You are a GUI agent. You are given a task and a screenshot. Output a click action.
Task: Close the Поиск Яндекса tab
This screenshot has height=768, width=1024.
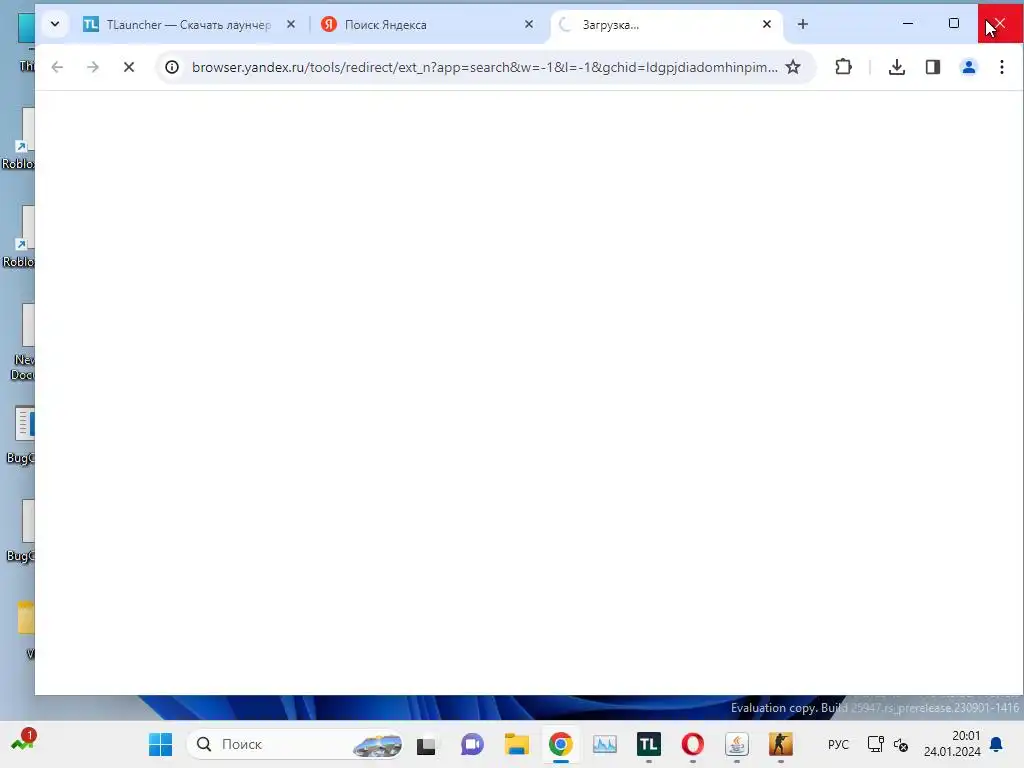529,24
